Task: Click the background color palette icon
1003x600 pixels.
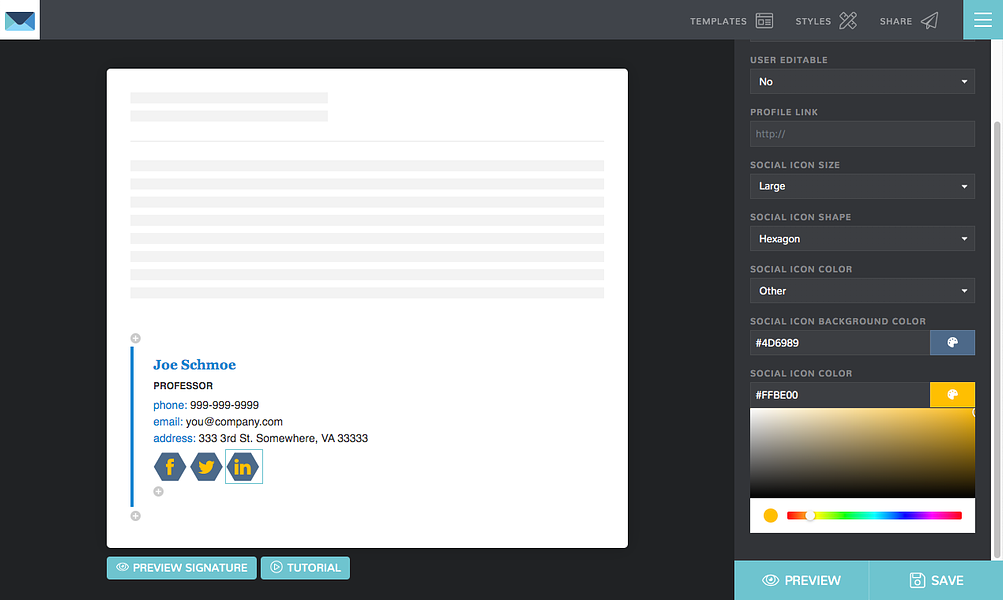Action: [x=952, y=343]
